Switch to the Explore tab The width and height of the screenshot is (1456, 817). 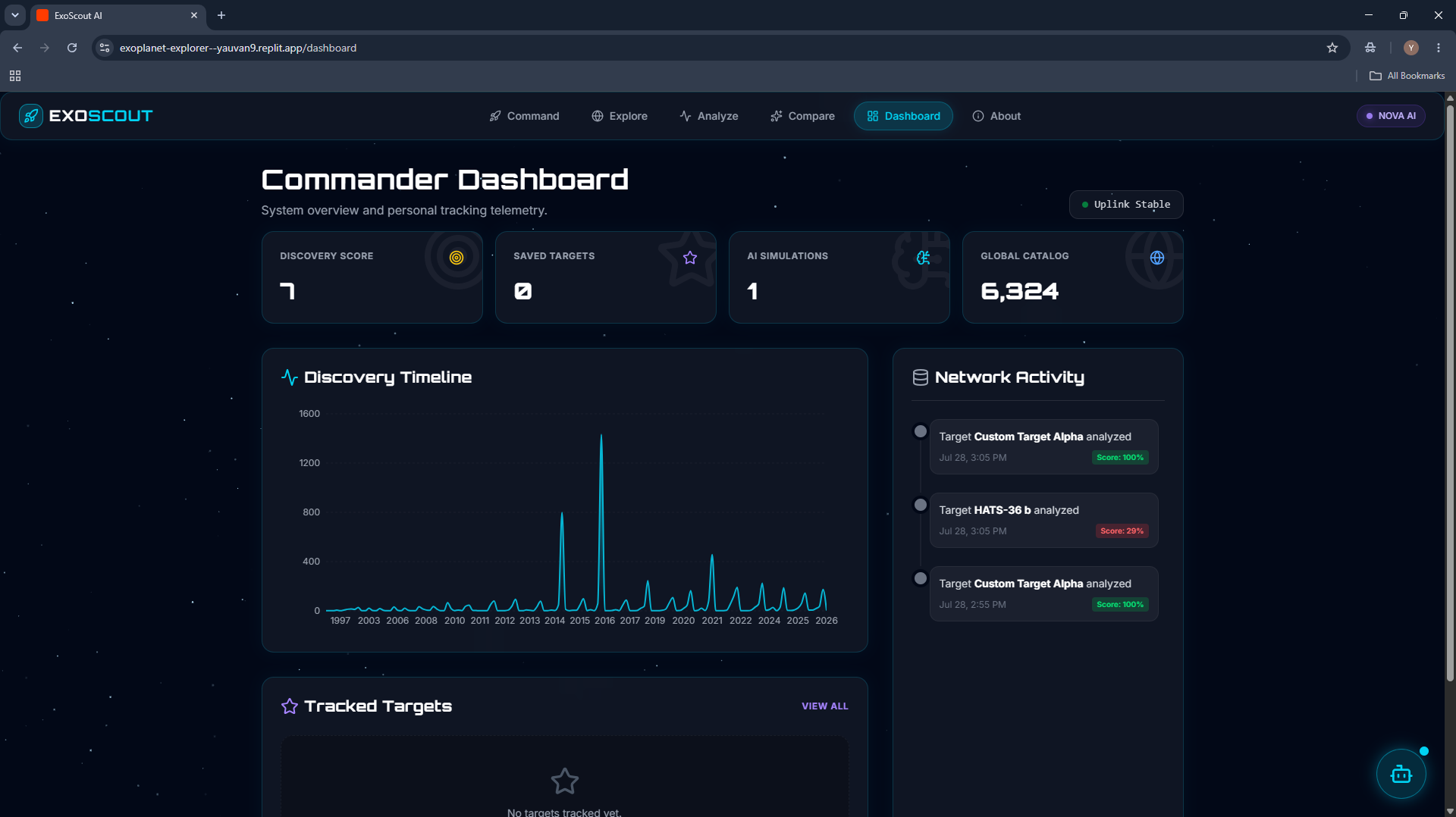(619, 116)
